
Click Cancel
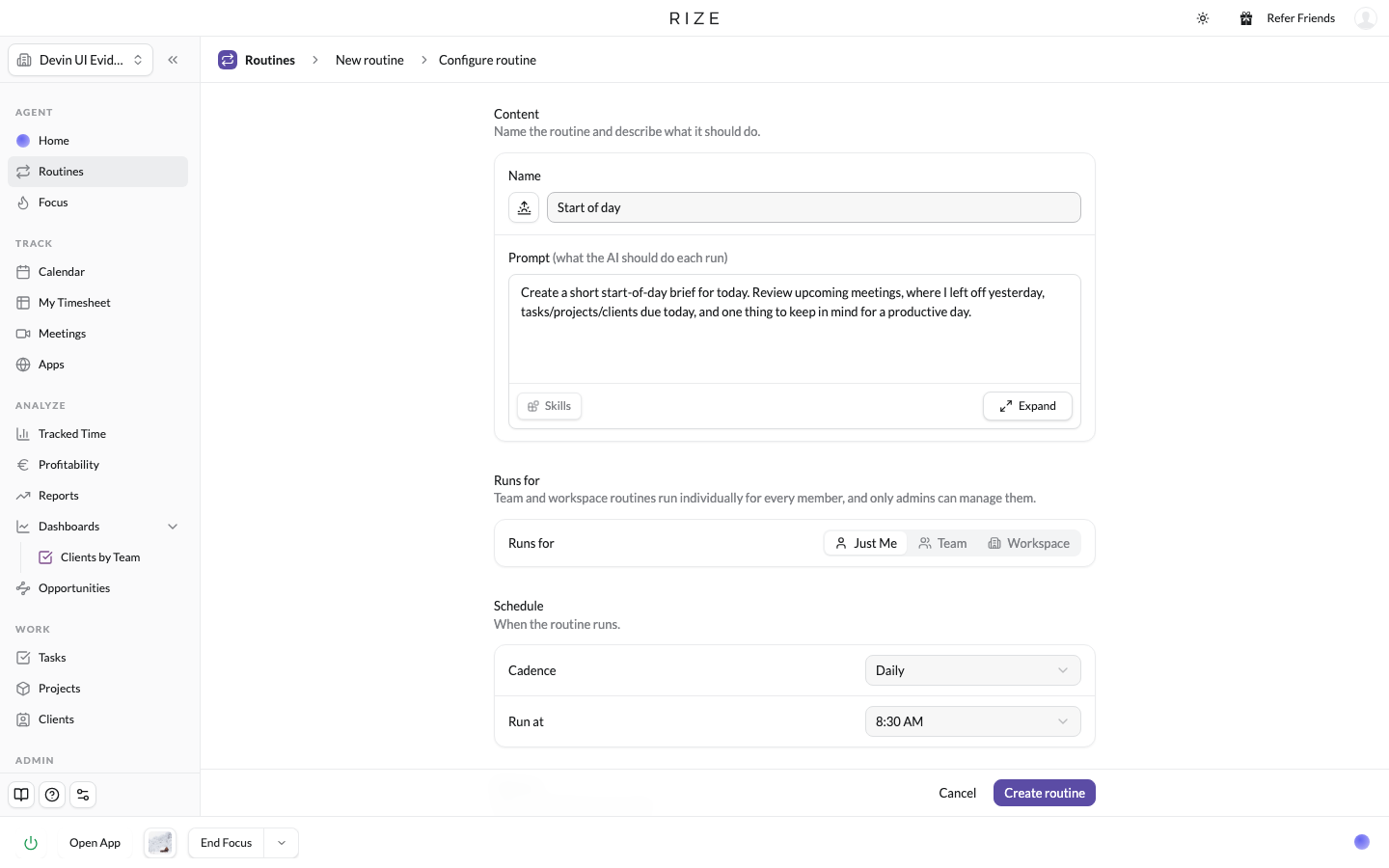click(x=957, y=793)
